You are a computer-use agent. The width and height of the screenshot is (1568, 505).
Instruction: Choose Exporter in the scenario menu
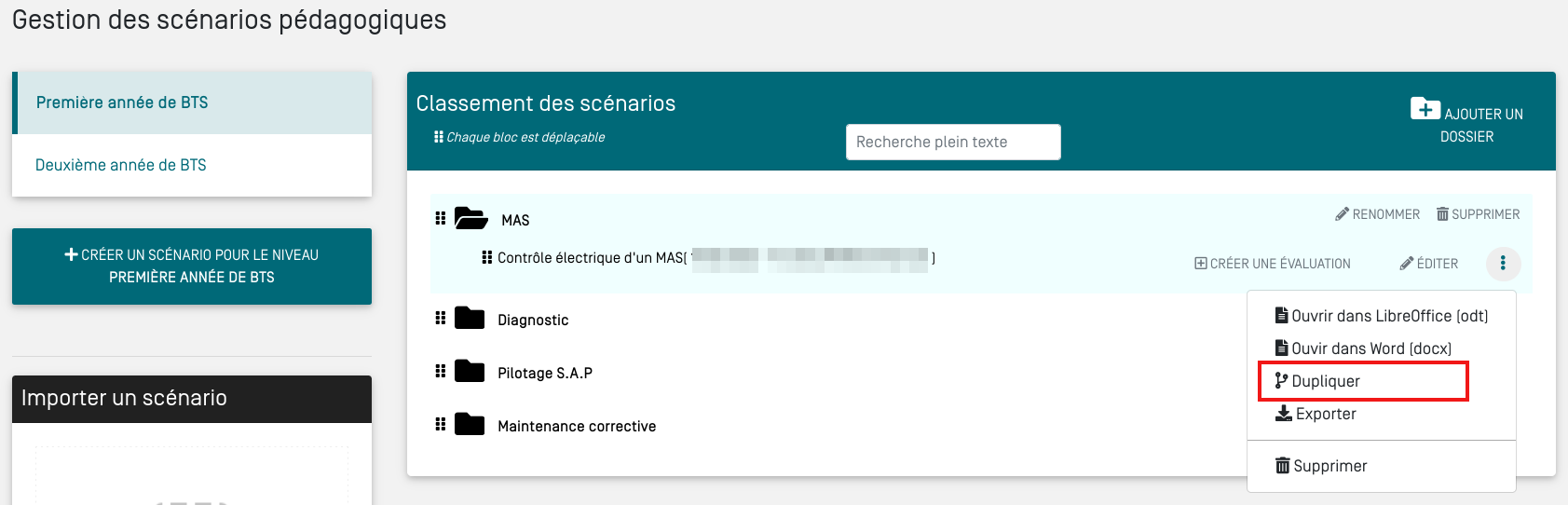click(x=1325, y=414)
